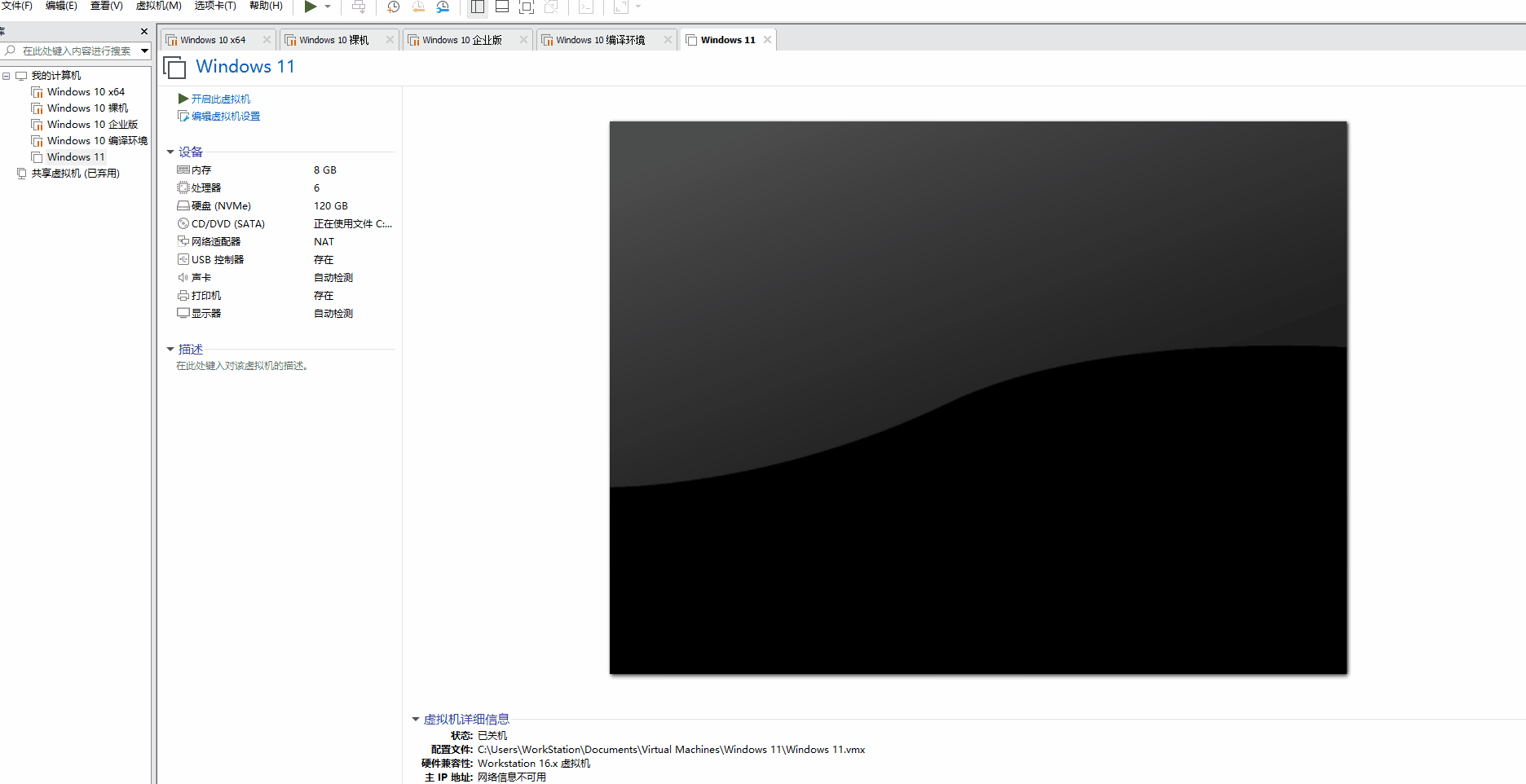
Task: Open the library search dropdown arrow
Action: tap(144, 51)
